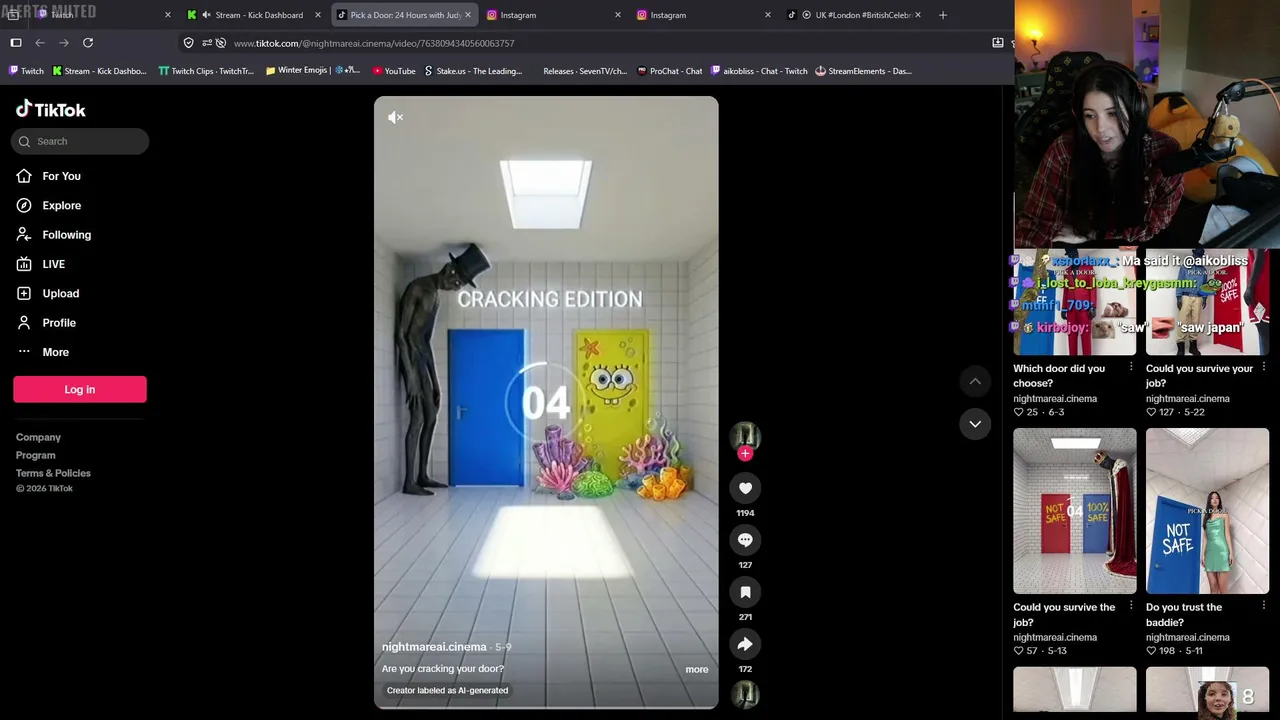The image size is (1280, 720).
Task: Like the video showing 57 likes
Action: click(x=1019, y=651)
